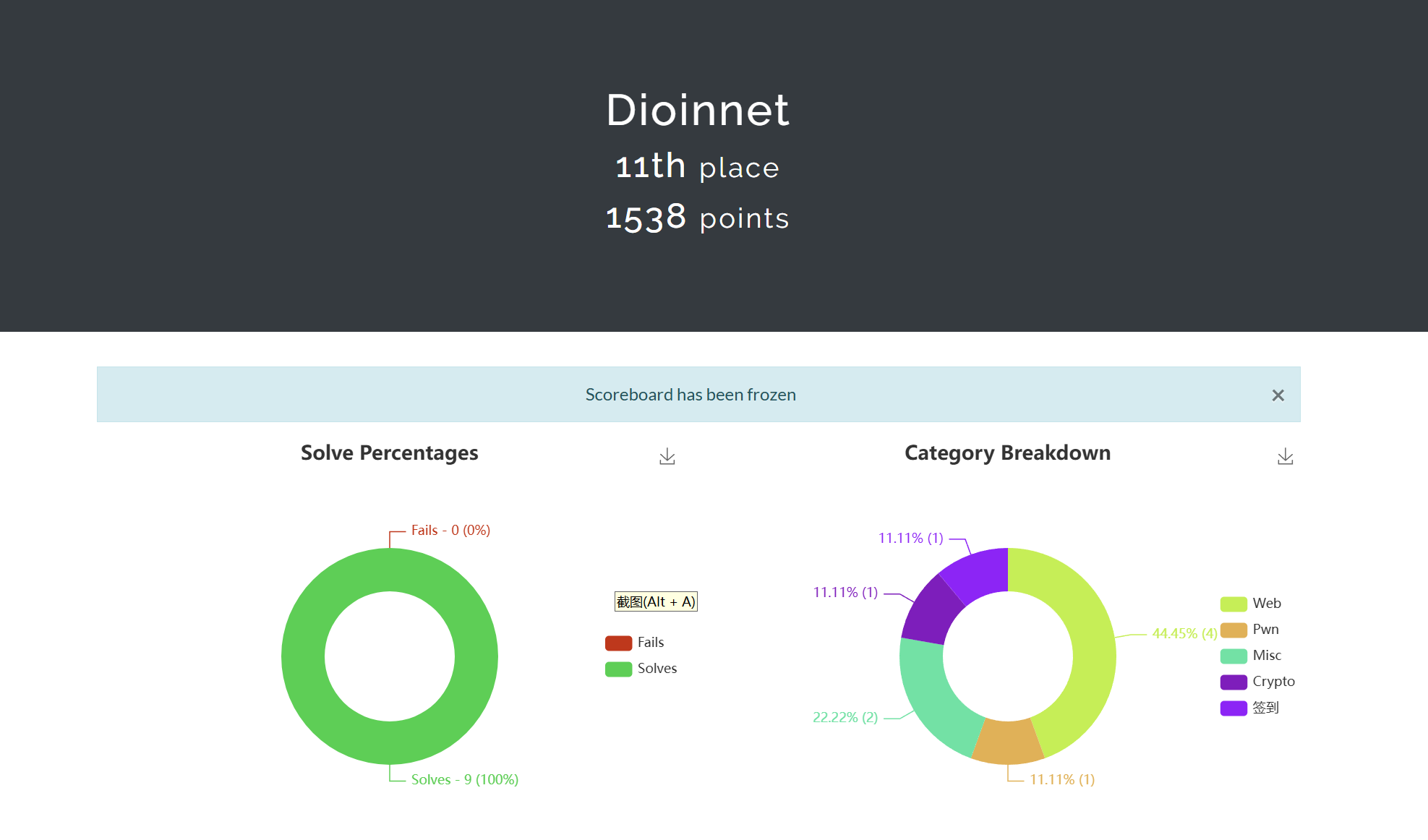Dismiss the scoreboard frozen alert

tap(1278, 395)
